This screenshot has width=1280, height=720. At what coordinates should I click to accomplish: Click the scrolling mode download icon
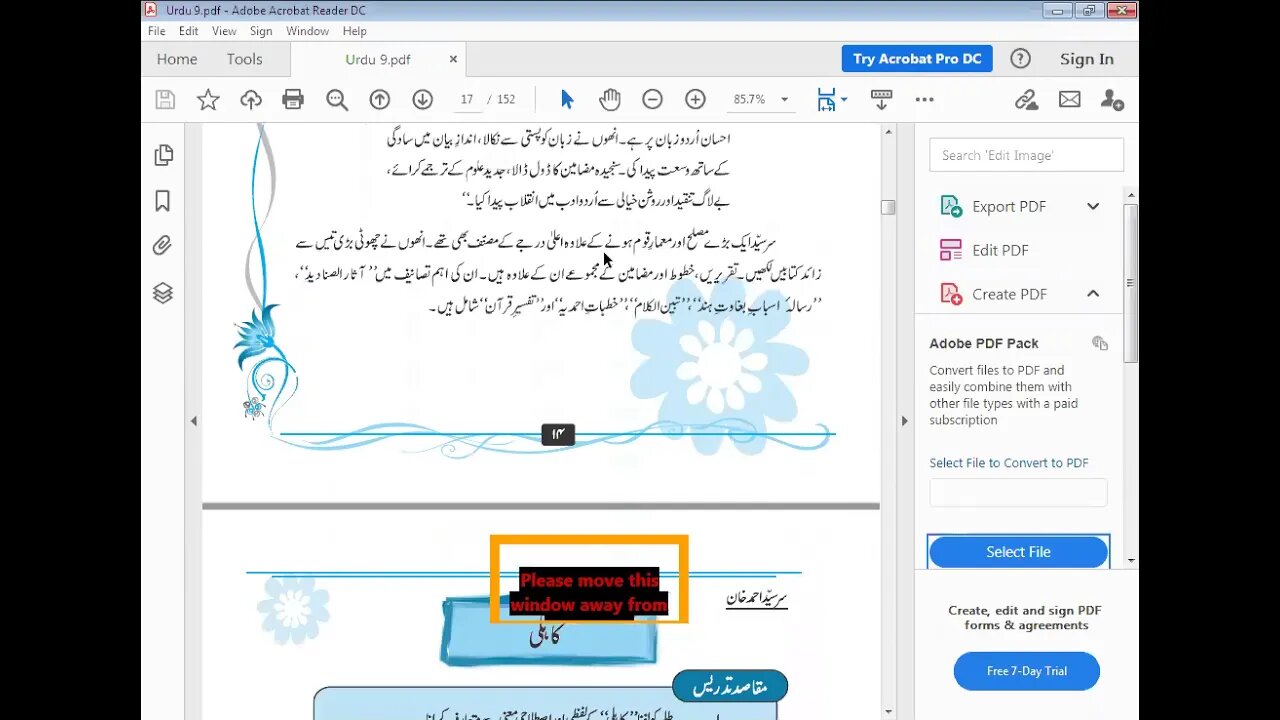coord(881,99)
